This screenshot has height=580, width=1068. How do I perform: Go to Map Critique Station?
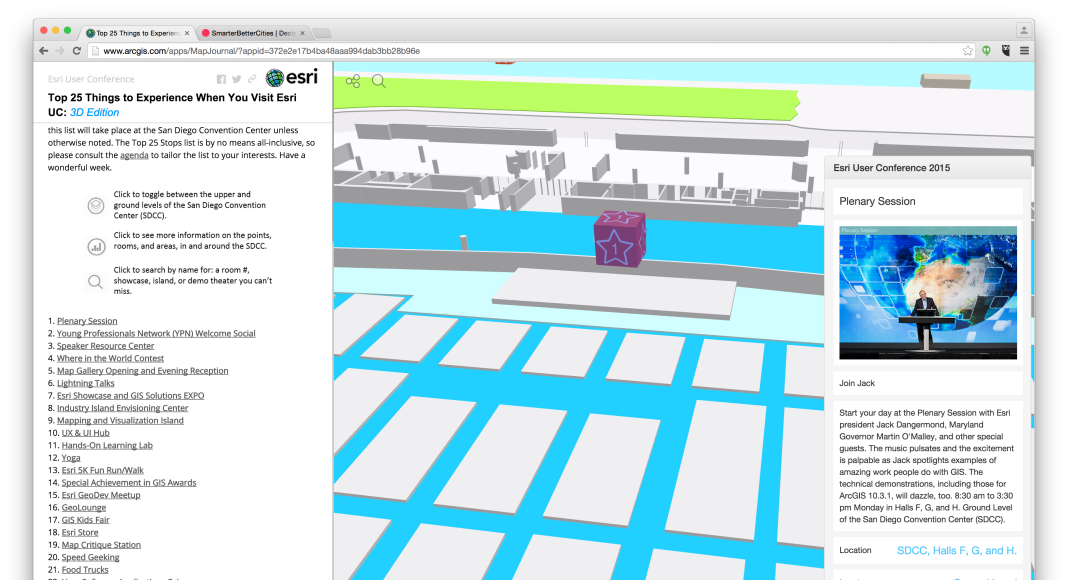pos(101,545)
